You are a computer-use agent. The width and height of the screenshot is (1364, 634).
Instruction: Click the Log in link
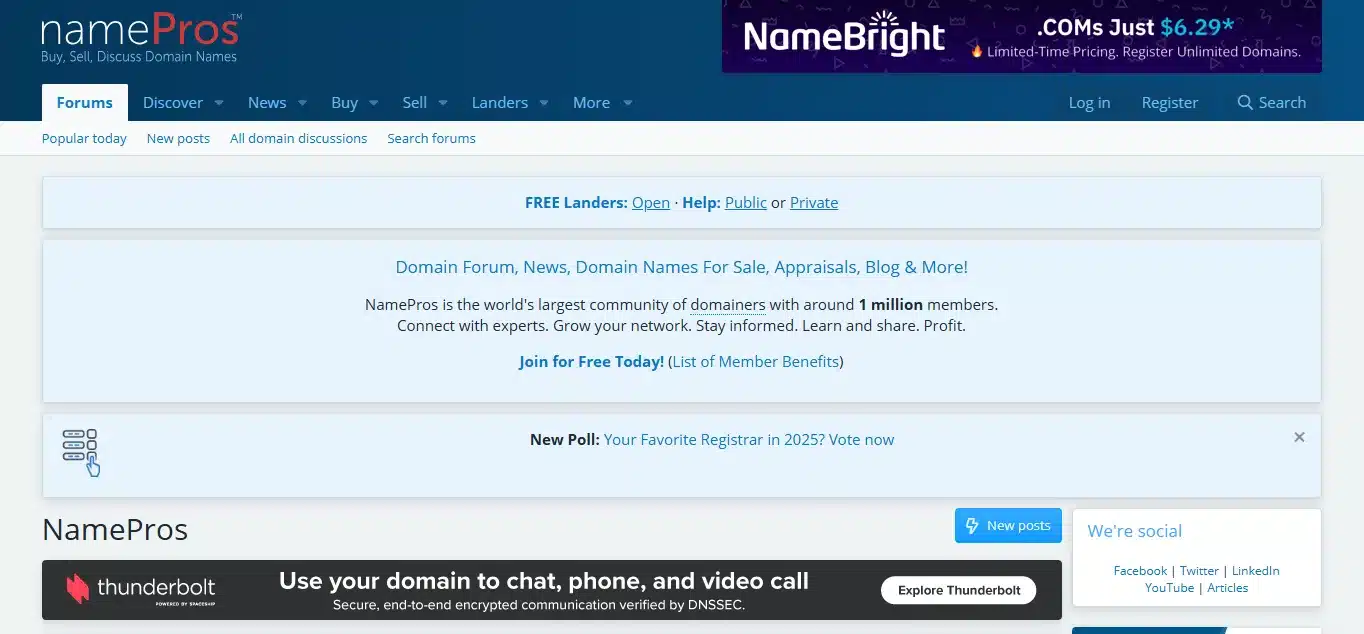pyautogui.click(x=1089, y=103)
